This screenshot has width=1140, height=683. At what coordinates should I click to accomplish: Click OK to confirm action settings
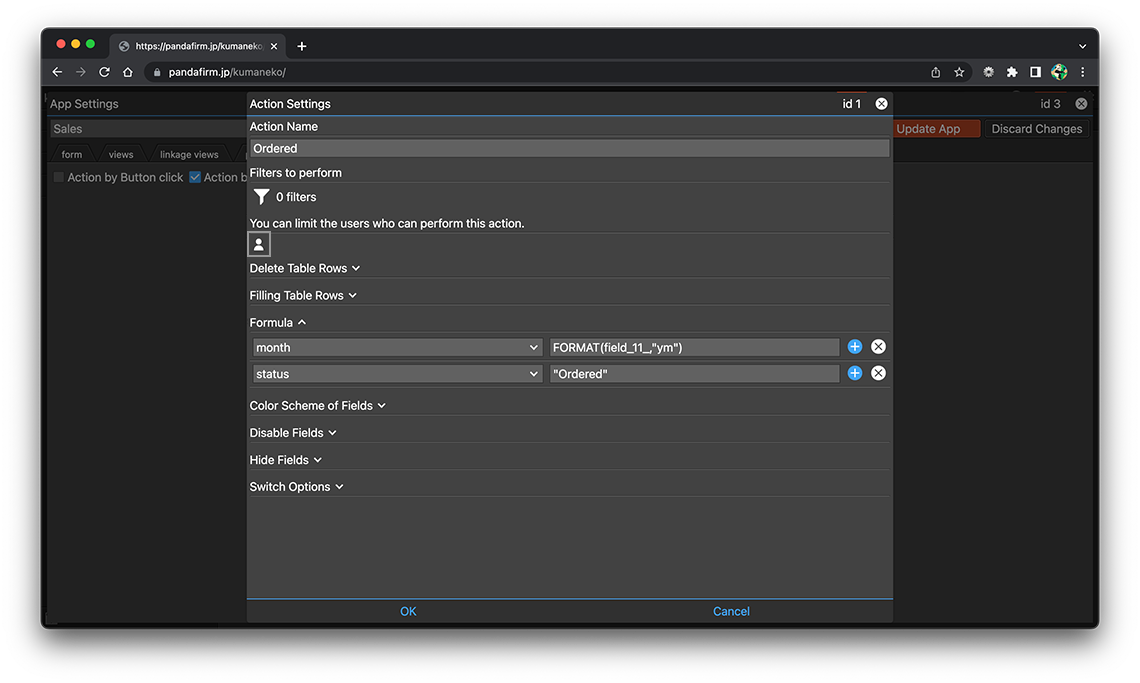408,611
